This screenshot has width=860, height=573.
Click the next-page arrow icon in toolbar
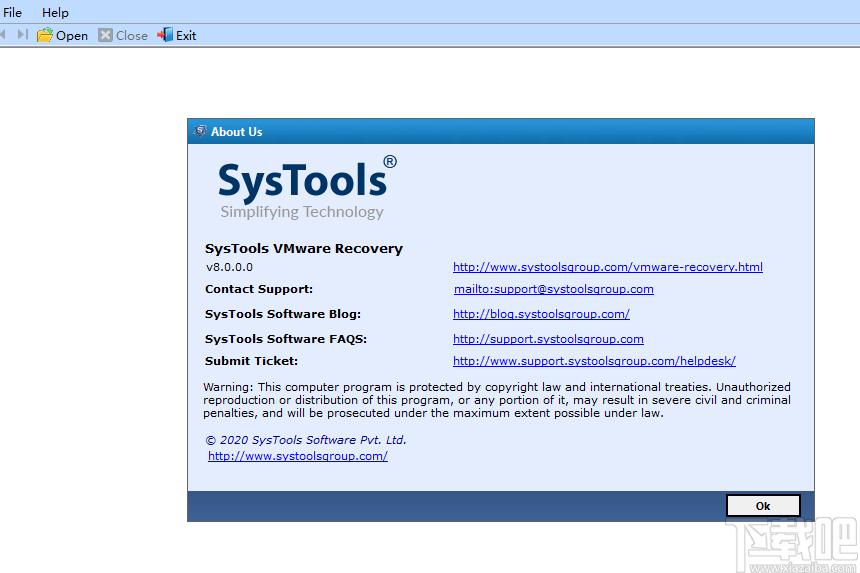click(22, 35)
